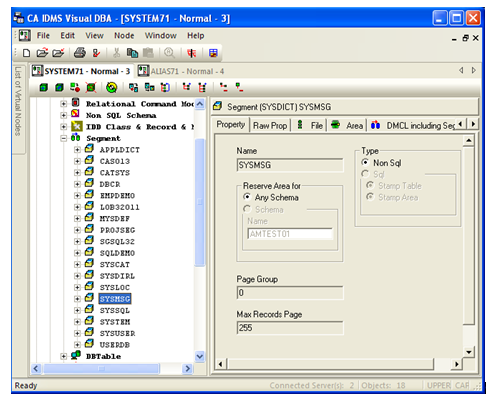Click the first of two teal window icons
This screenshot has width=486, height=396.
(134, 88)
